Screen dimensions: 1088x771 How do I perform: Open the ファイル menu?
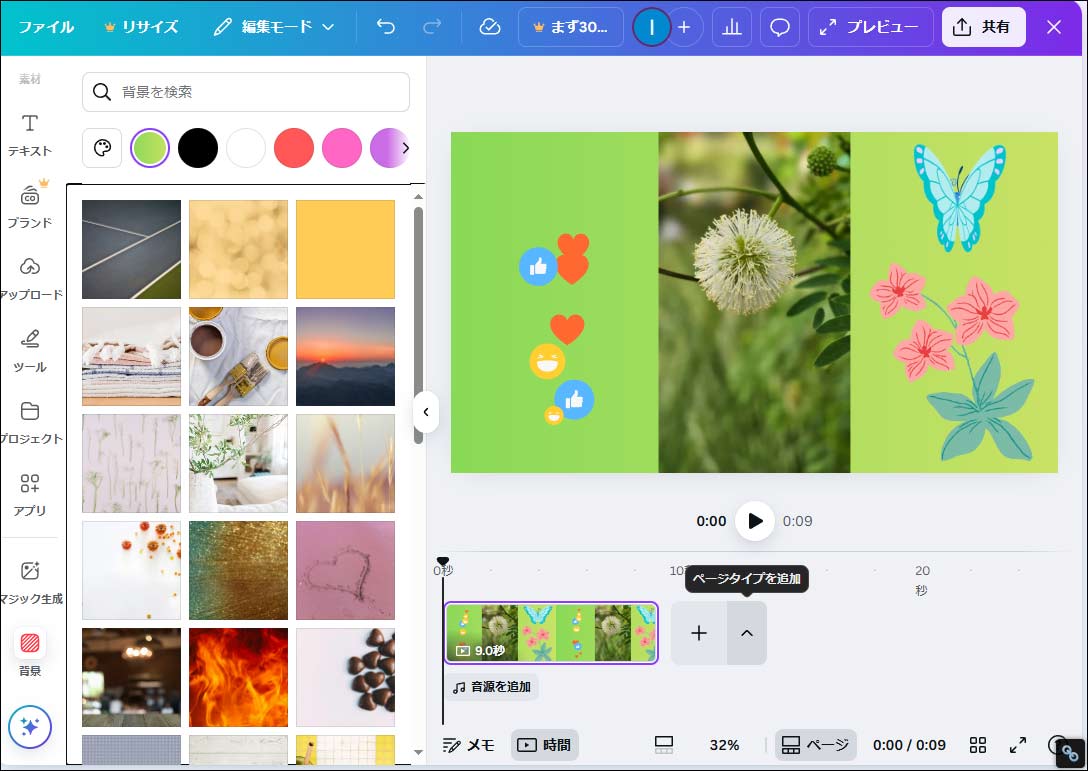coord(46,27)
